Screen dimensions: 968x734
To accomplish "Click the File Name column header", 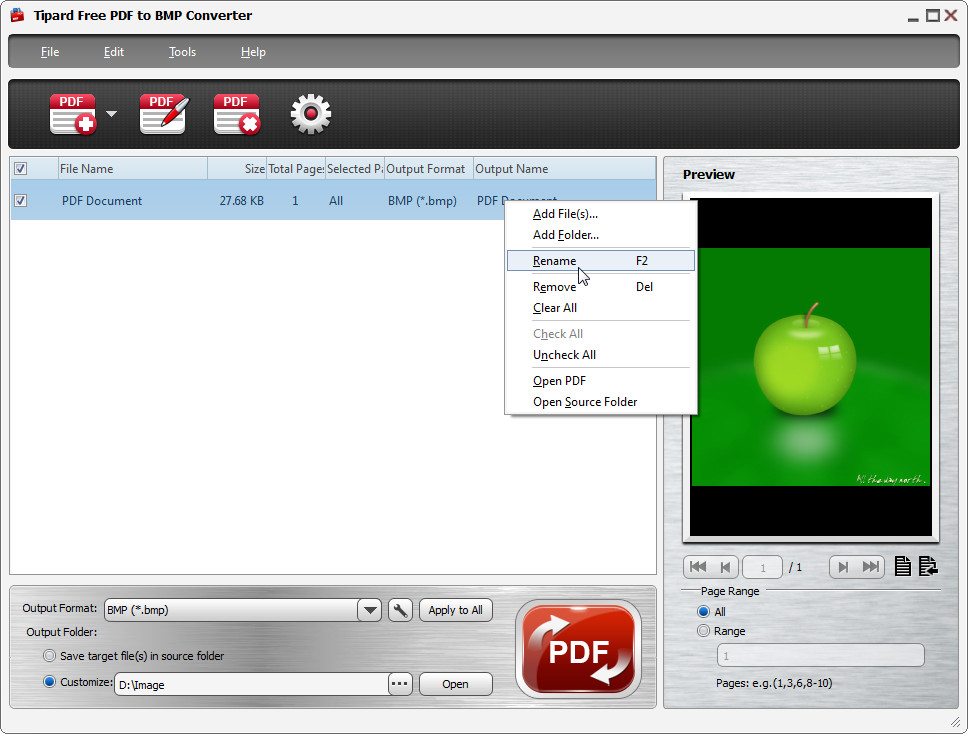I will click(x=133, y=169).
